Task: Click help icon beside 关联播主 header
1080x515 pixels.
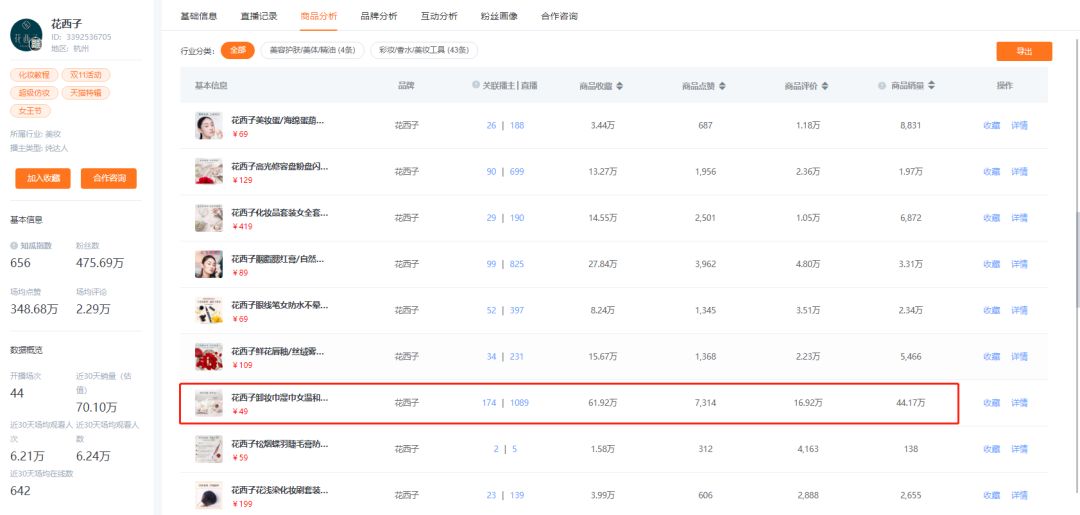Action: pyautogui.click(x=475, y=85)
